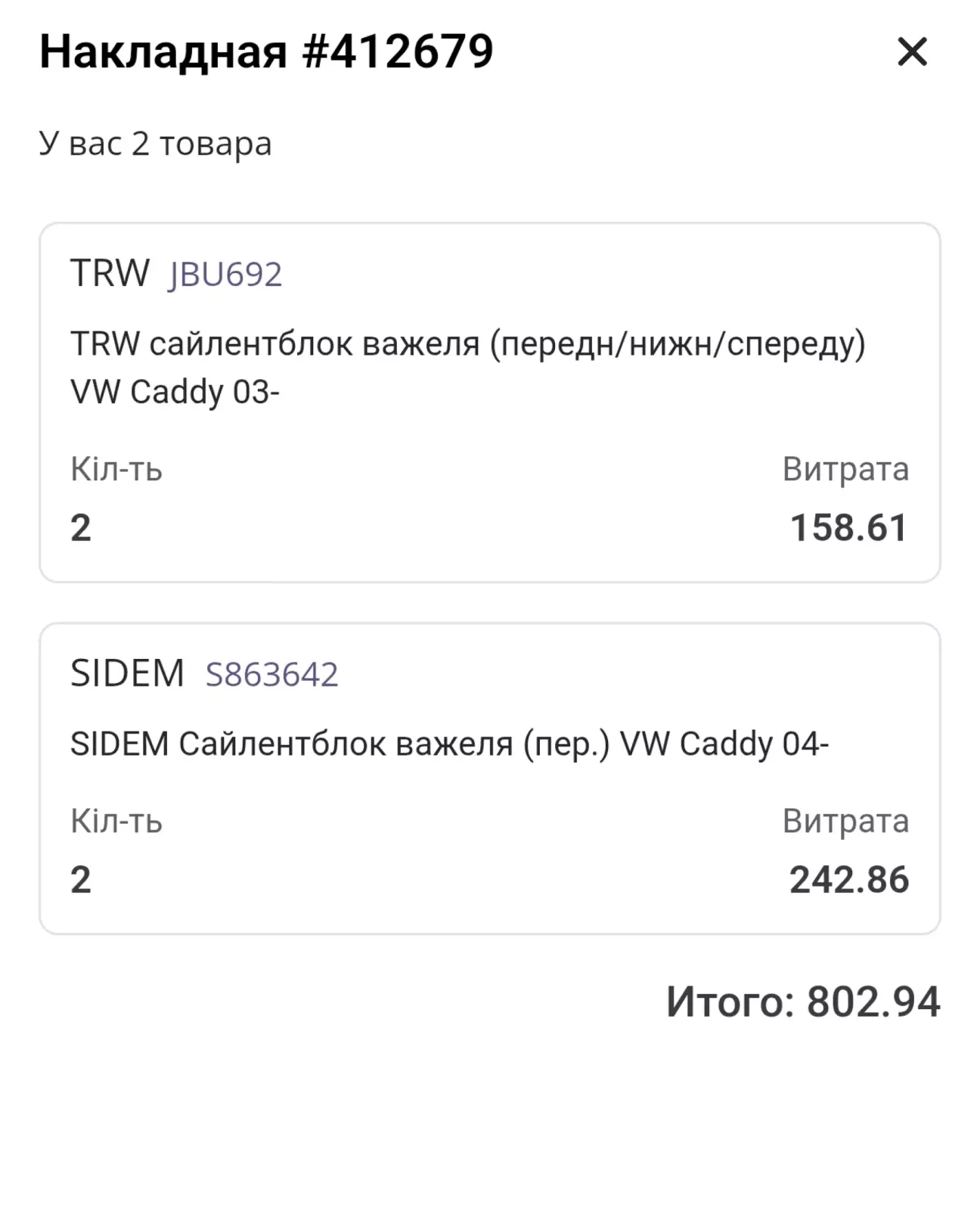Click the SIDEM Сайлентблок важеля description
Image resolution: width=980 pixels, height=1227 pixels.
click(x=449, y=744)
